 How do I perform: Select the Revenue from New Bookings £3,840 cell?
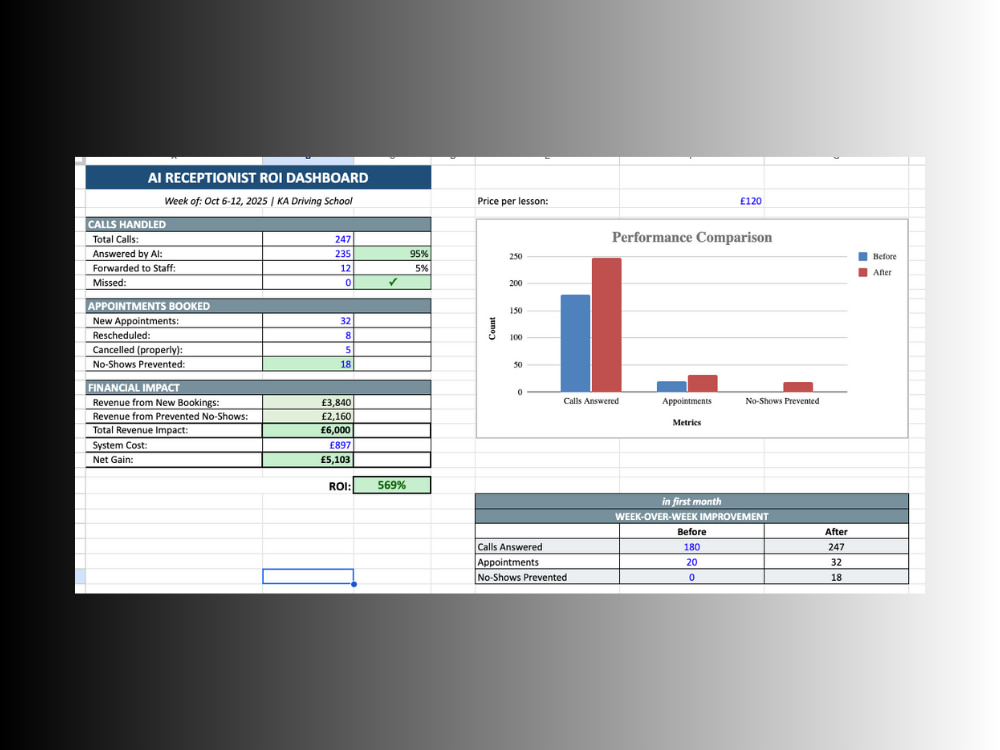point(308,402)
